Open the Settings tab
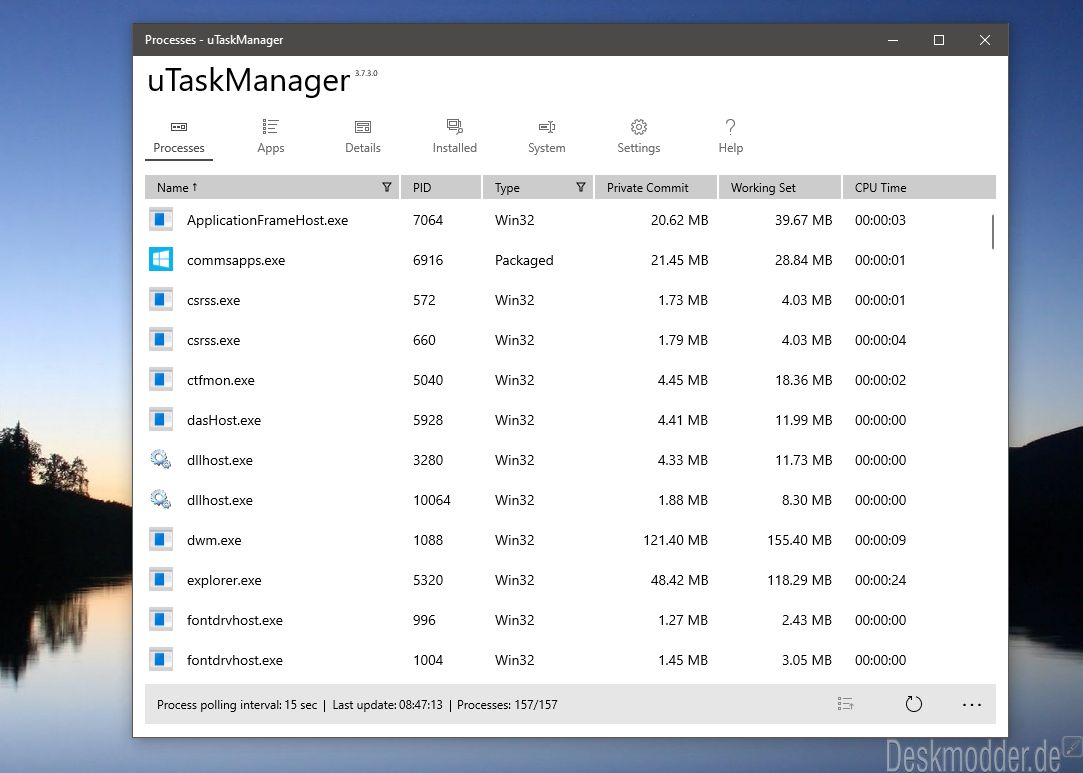The width and height of the screenshot is (1083, 773). [638, 137]
